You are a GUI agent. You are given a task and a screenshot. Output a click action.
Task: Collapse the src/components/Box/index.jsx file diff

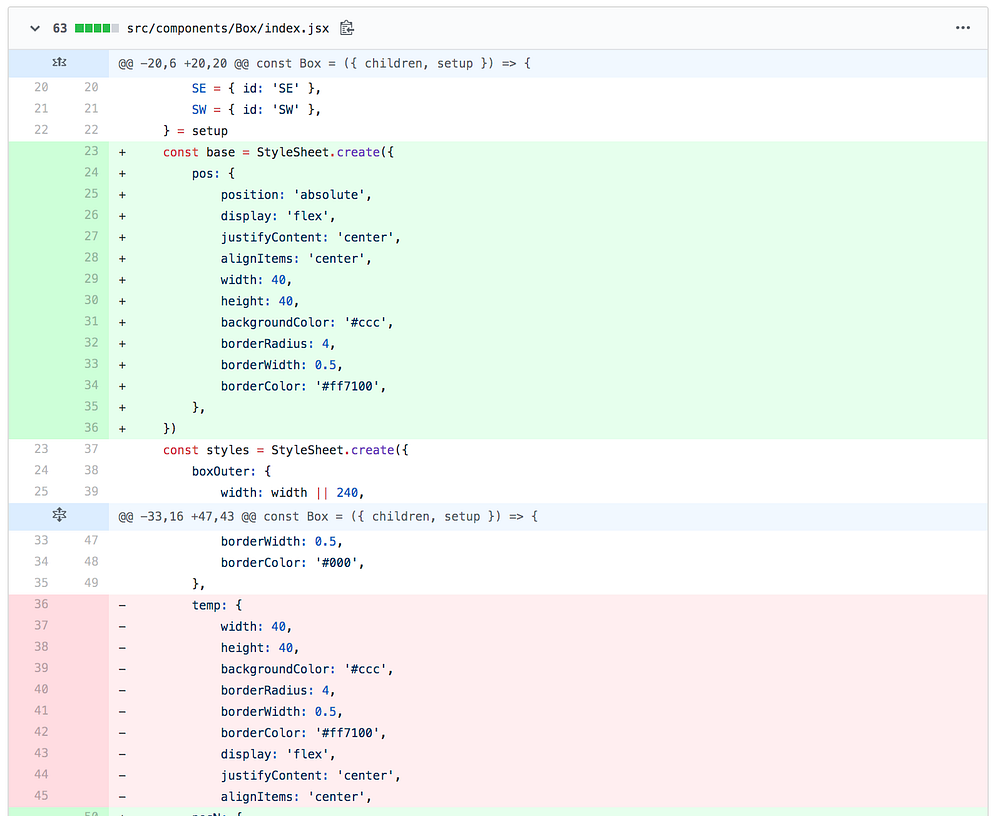click(x=35, y=28)
